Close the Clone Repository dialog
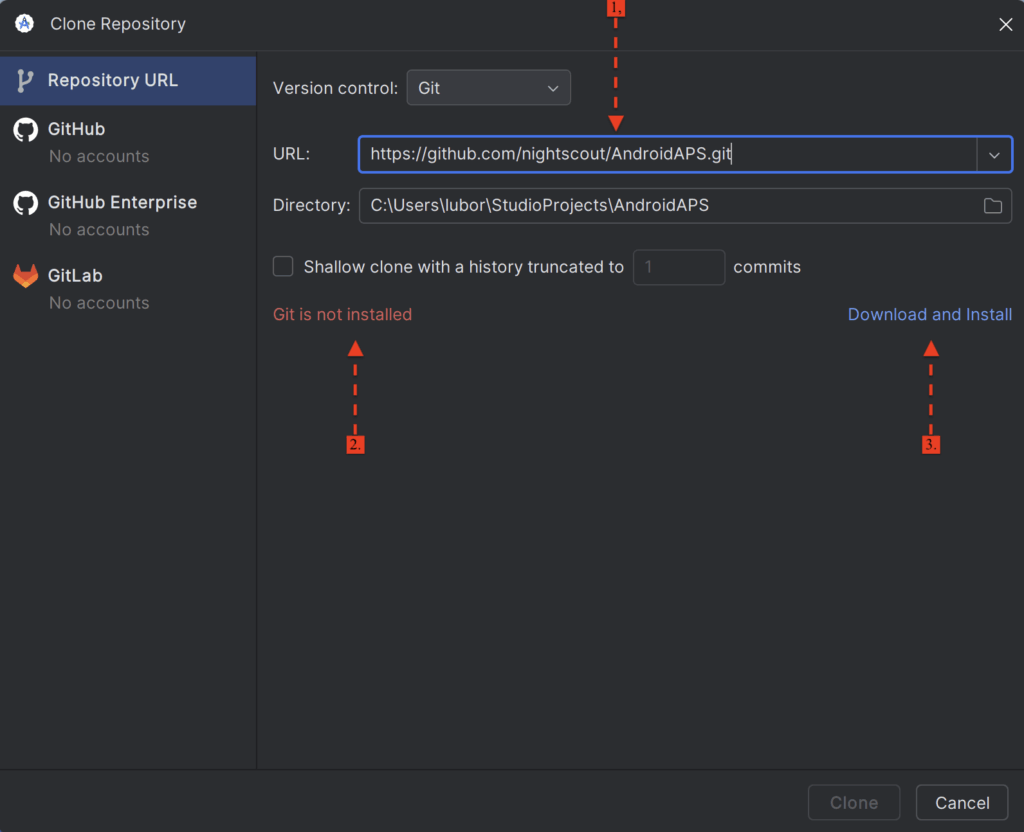Image resolution: width=1024 pixels, height=832 pixels. tap(1005, 25)
